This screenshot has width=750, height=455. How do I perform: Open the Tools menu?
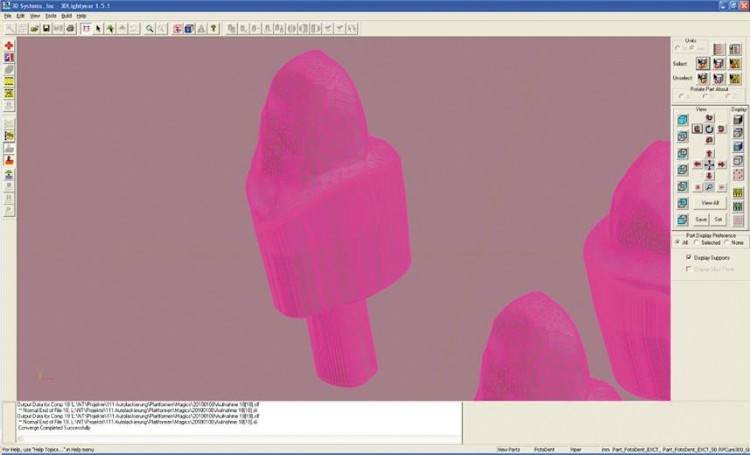click(51, 16)
